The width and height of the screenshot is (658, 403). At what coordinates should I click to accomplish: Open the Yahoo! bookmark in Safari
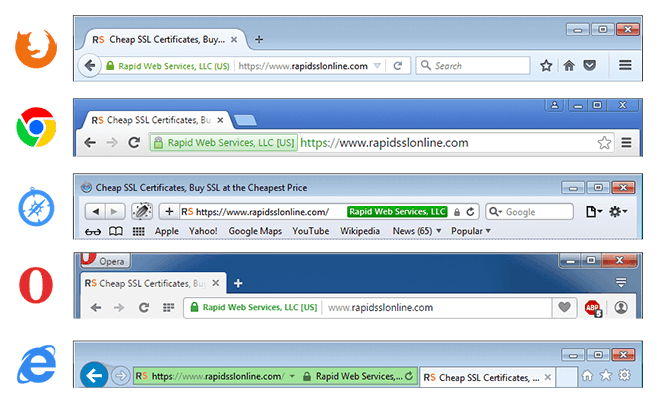(x=203, y=231)
